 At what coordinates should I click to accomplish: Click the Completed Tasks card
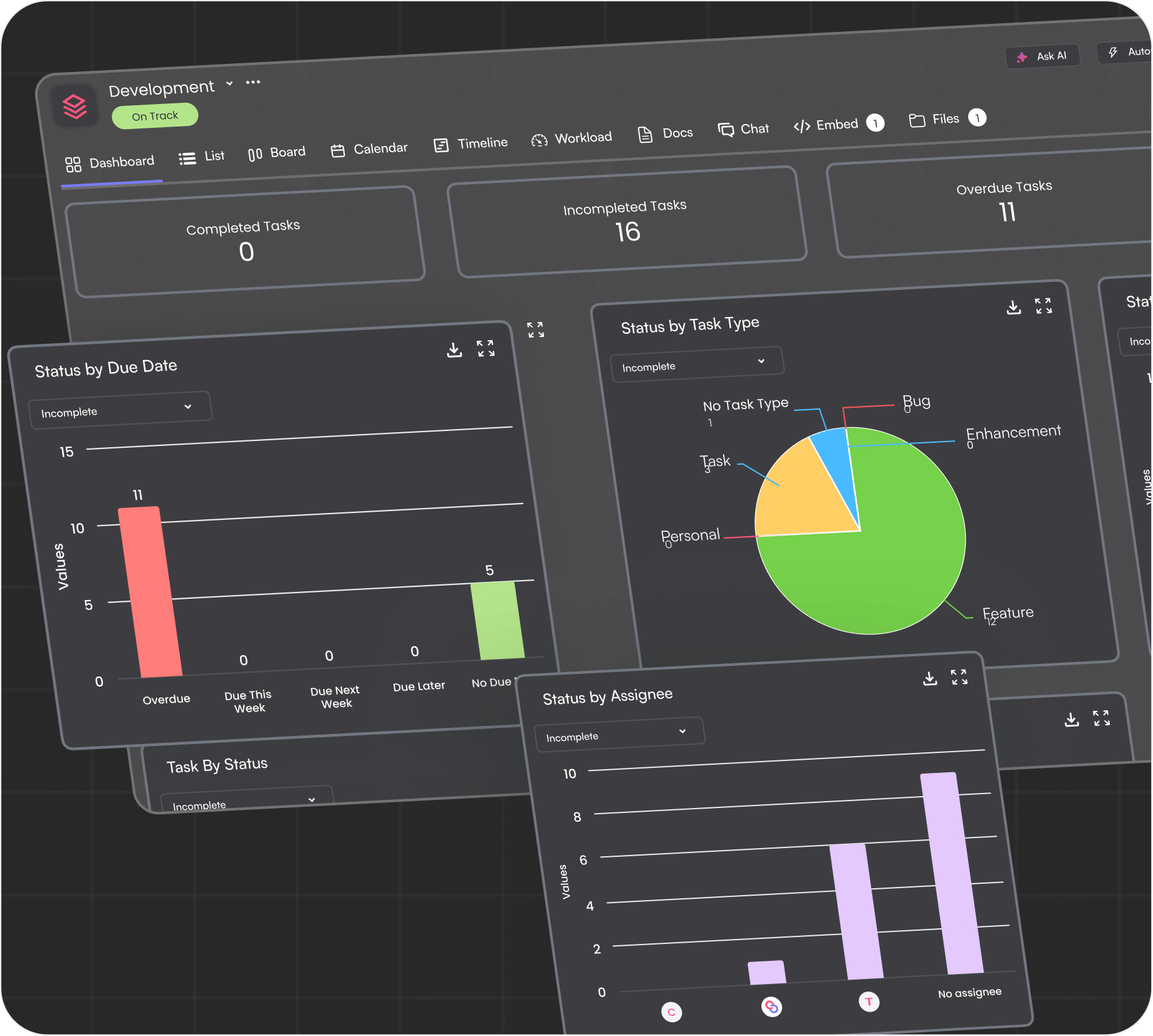point(246,241)
